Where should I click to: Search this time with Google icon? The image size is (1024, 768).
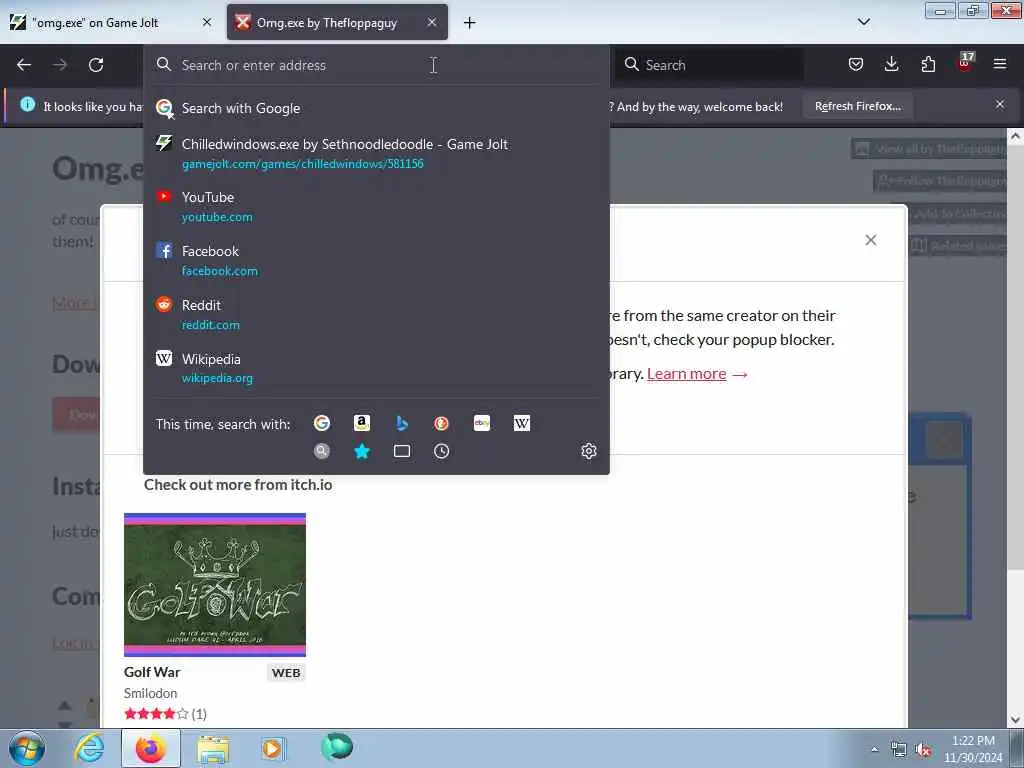[322, 423]
